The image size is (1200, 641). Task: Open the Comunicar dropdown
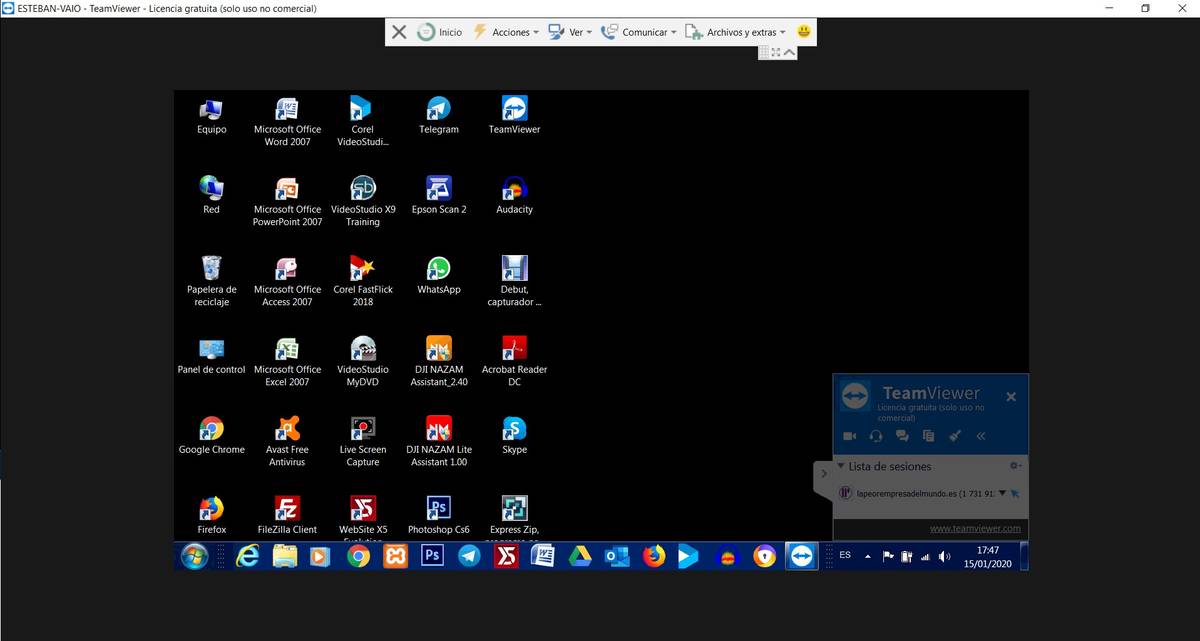[x=638, y=32]
